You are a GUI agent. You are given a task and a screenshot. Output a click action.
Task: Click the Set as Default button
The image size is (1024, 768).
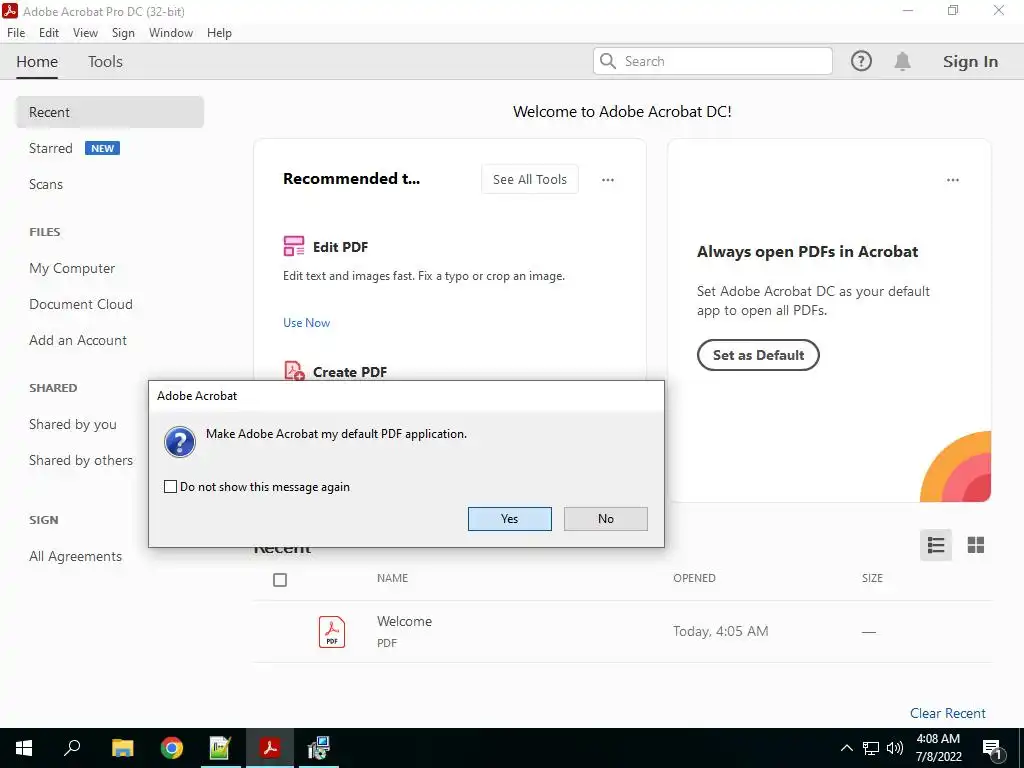tap(758, 355)
